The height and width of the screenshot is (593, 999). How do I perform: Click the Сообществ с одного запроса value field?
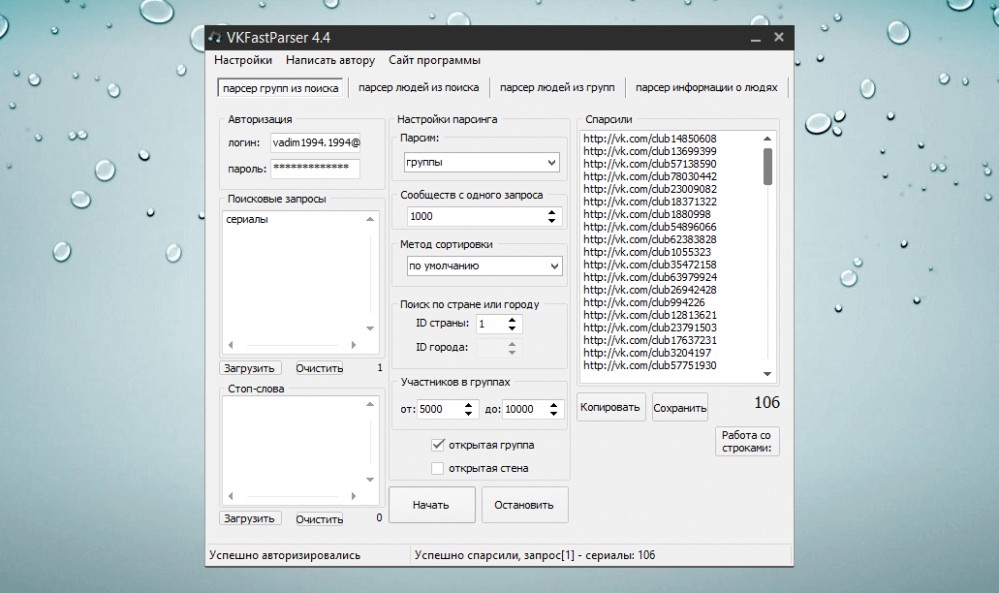(475, 217)
